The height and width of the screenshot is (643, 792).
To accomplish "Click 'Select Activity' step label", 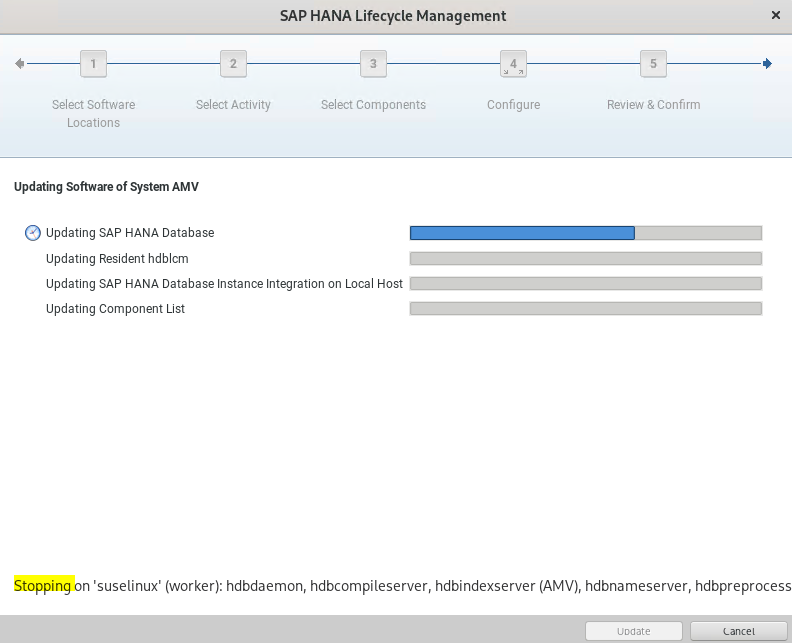I will (233, 105).
